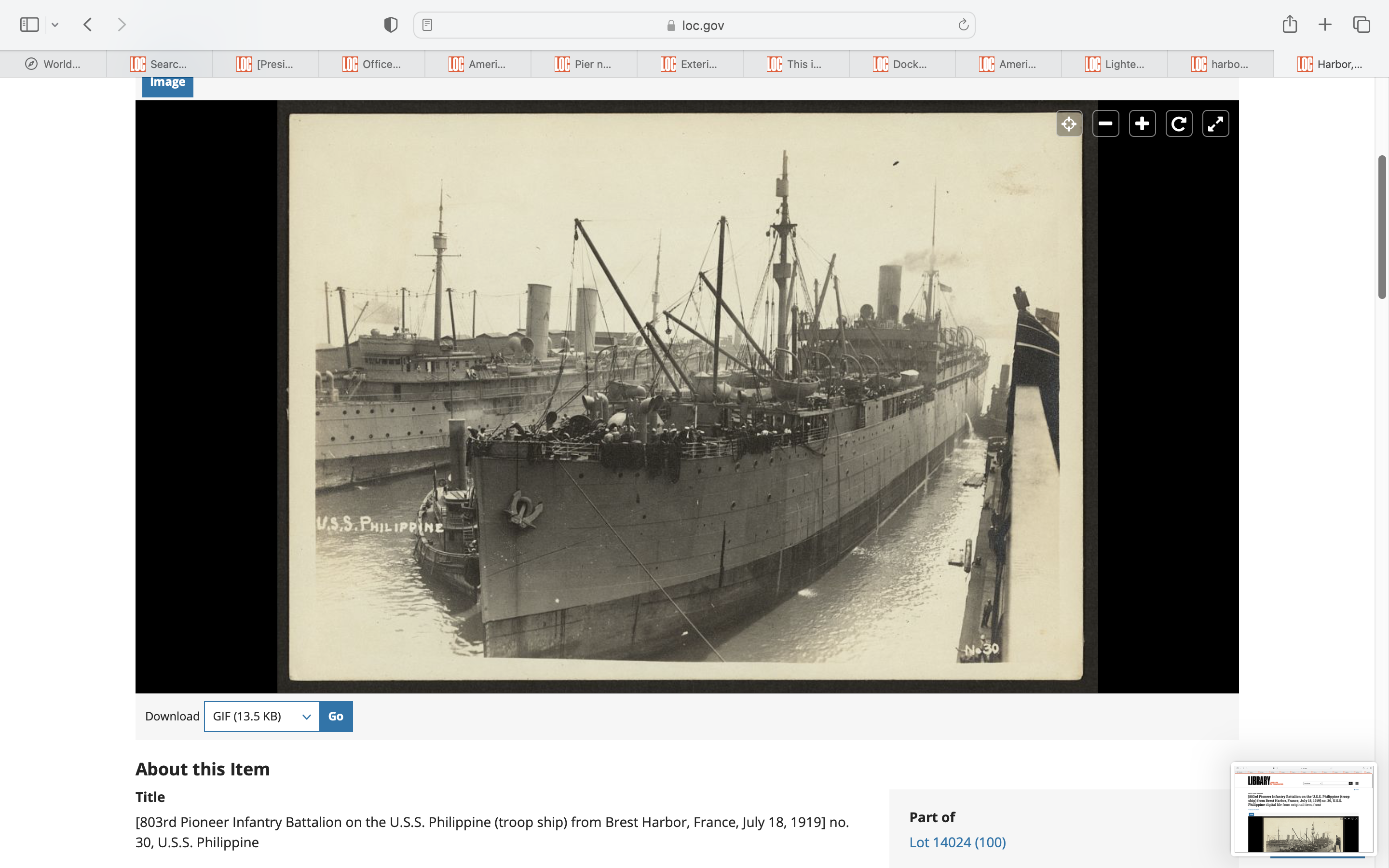
Task: Rotate the image with the rotate icon
Action: click(1179, 123)
